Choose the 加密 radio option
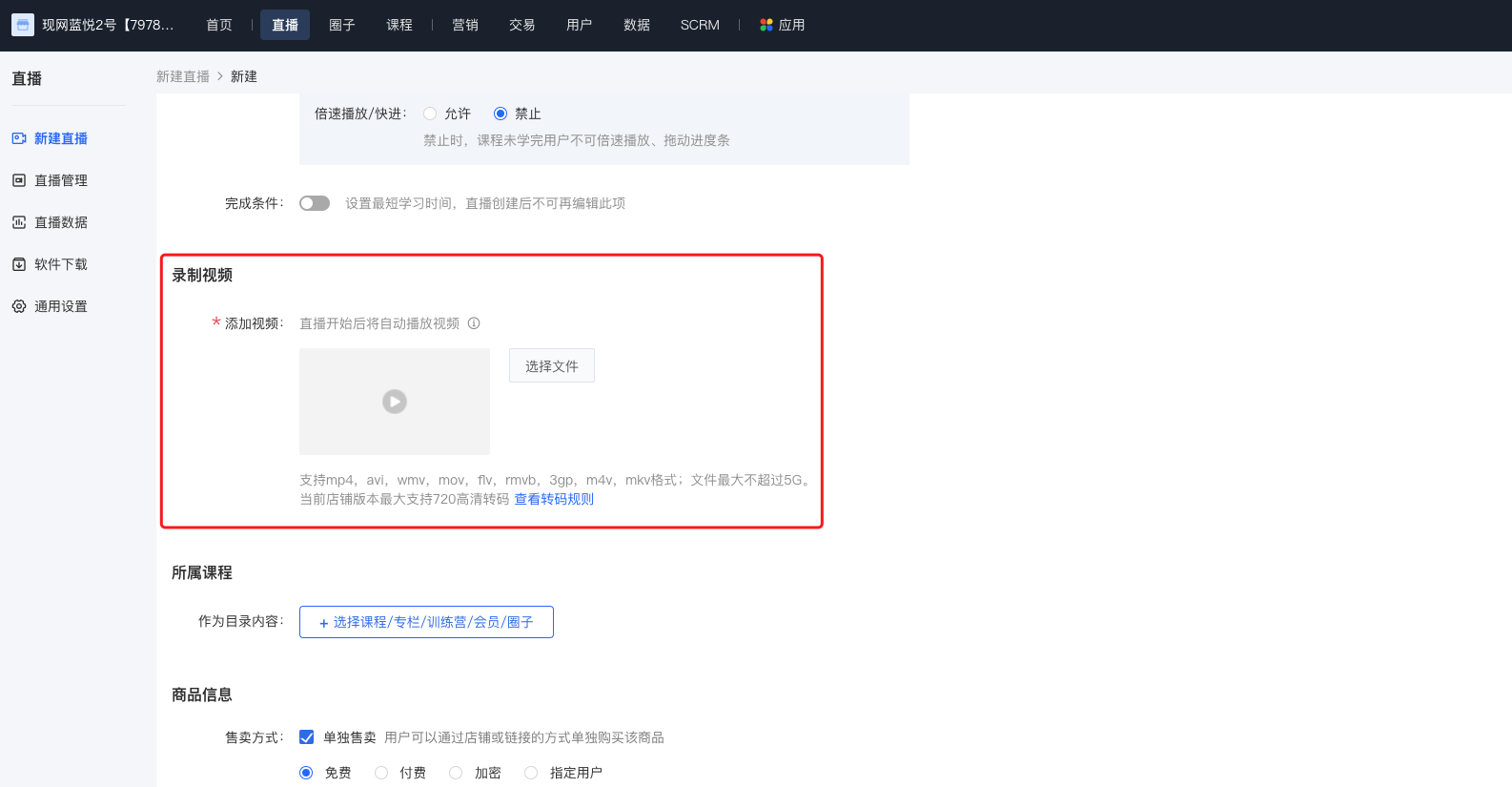 456,773
